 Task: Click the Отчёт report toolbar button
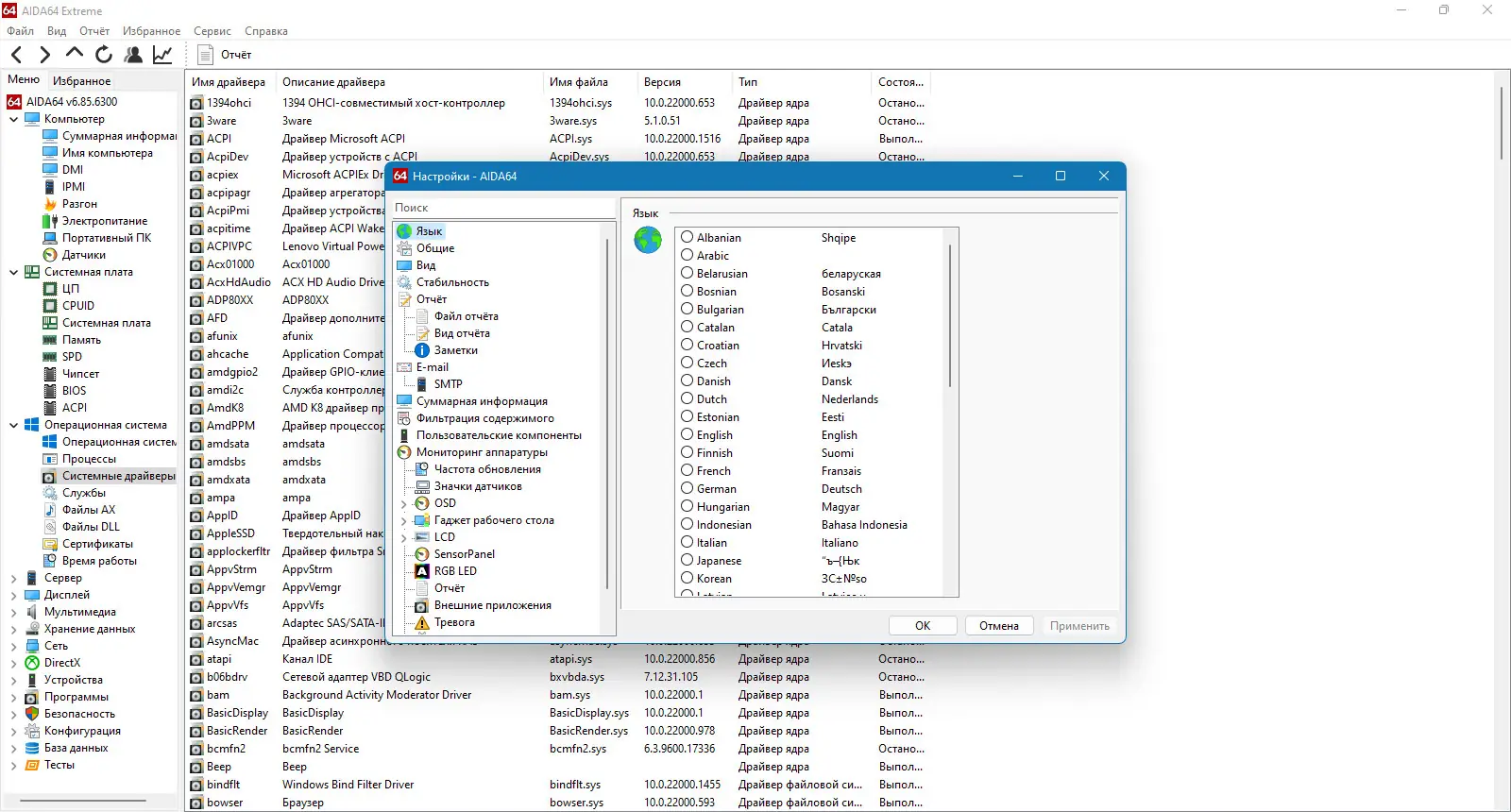(x=225, y=55)
